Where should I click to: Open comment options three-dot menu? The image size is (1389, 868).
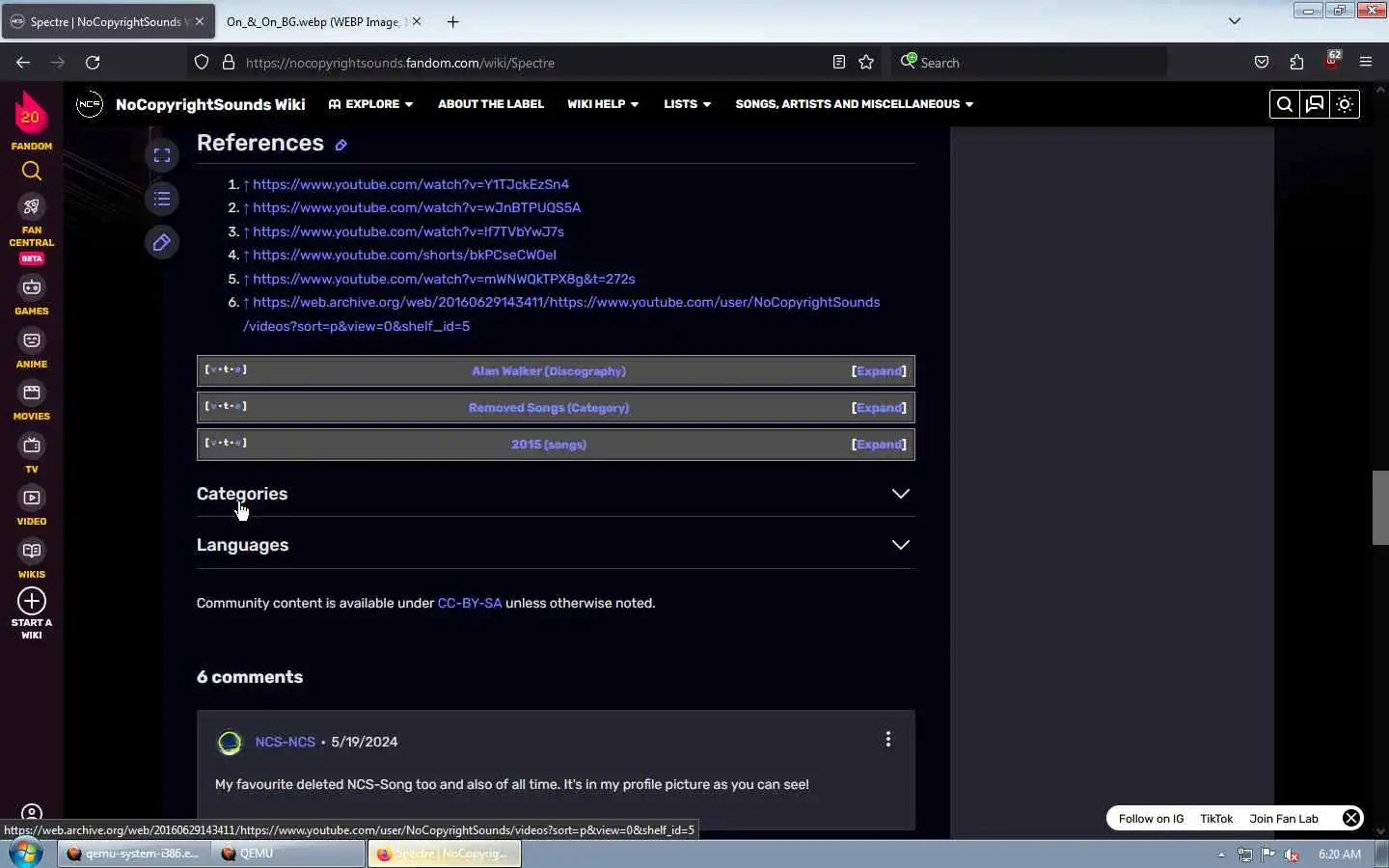tap(888, 740)
